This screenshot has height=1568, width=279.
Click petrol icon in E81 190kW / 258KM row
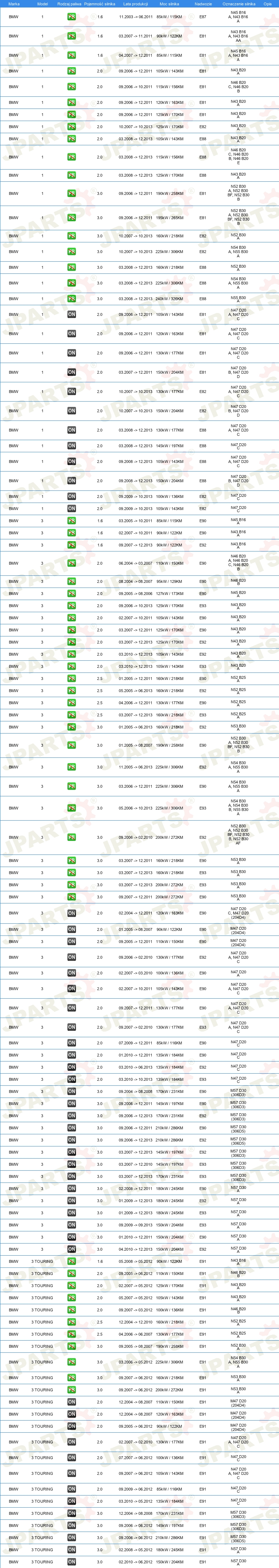tap(71, 193)
